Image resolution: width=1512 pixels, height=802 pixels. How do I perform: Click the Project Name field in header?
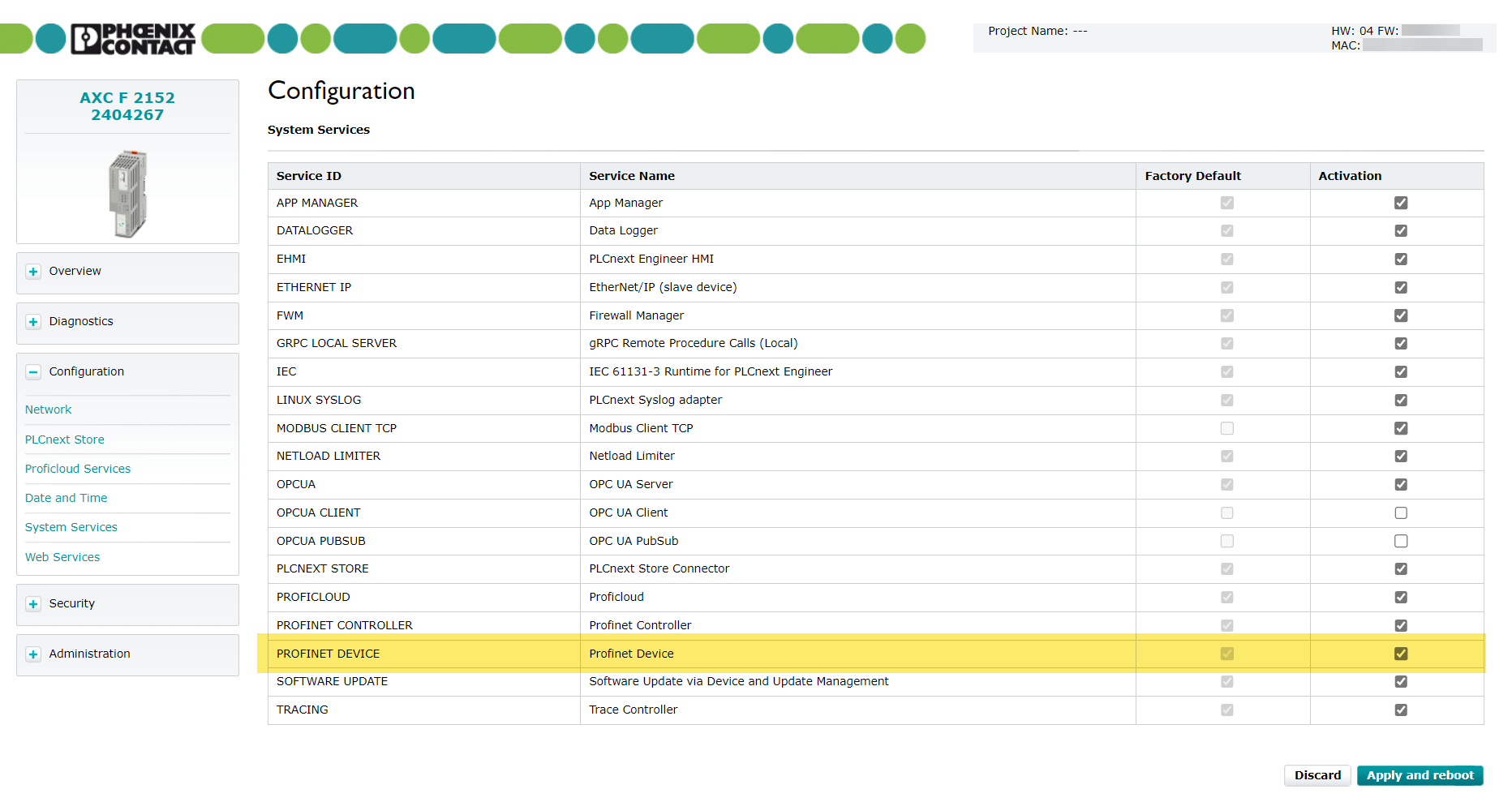pyautogui.click(x=1037, y=31)
